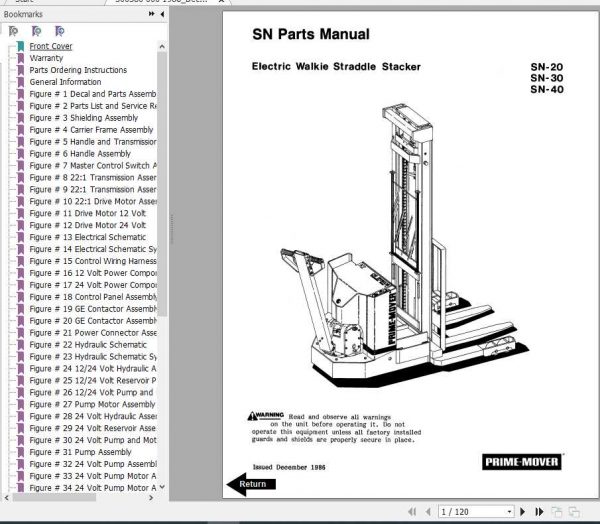The image size is (600, 524).
Task: Close the open document tab
Action: (221, 1)
